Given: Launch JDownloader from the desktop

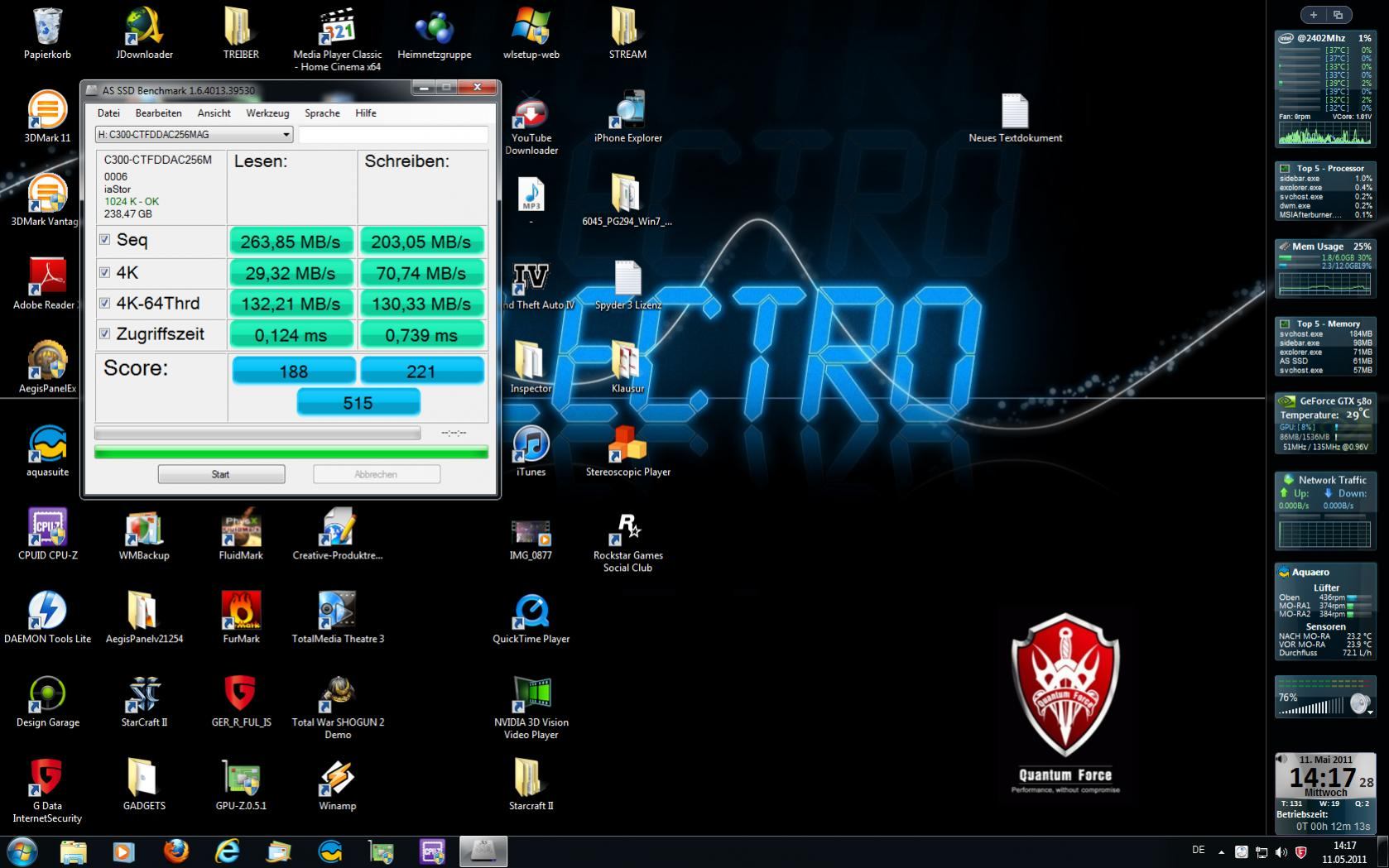Looking at the screenshot, I should [144, 33].
